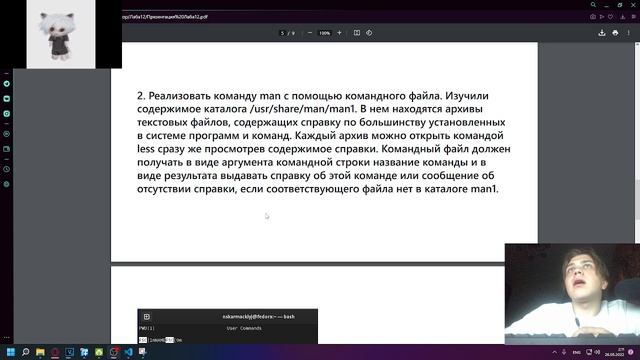Open sidebar three-dots setup at bottom
The width and height of the screenshot is (640, 360).
pos(7,338)
